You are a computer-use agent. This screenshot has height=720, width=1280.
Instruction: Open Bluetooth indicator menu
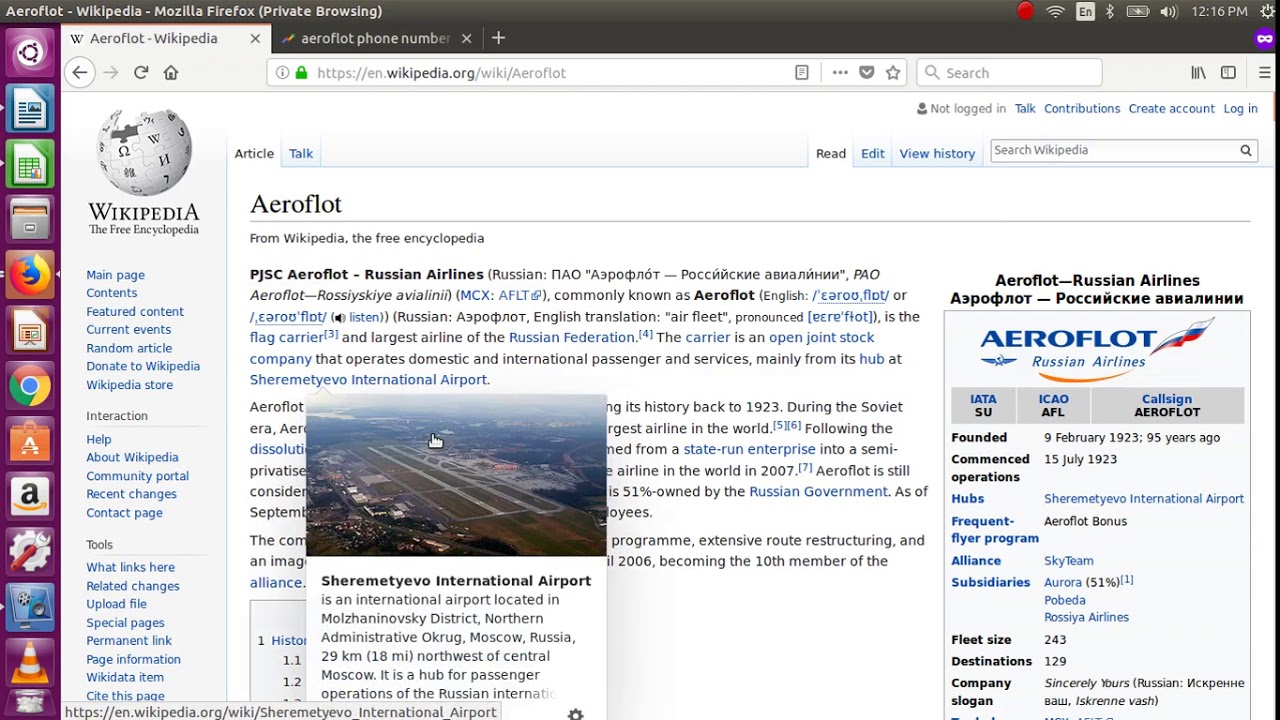[1110, 11]
